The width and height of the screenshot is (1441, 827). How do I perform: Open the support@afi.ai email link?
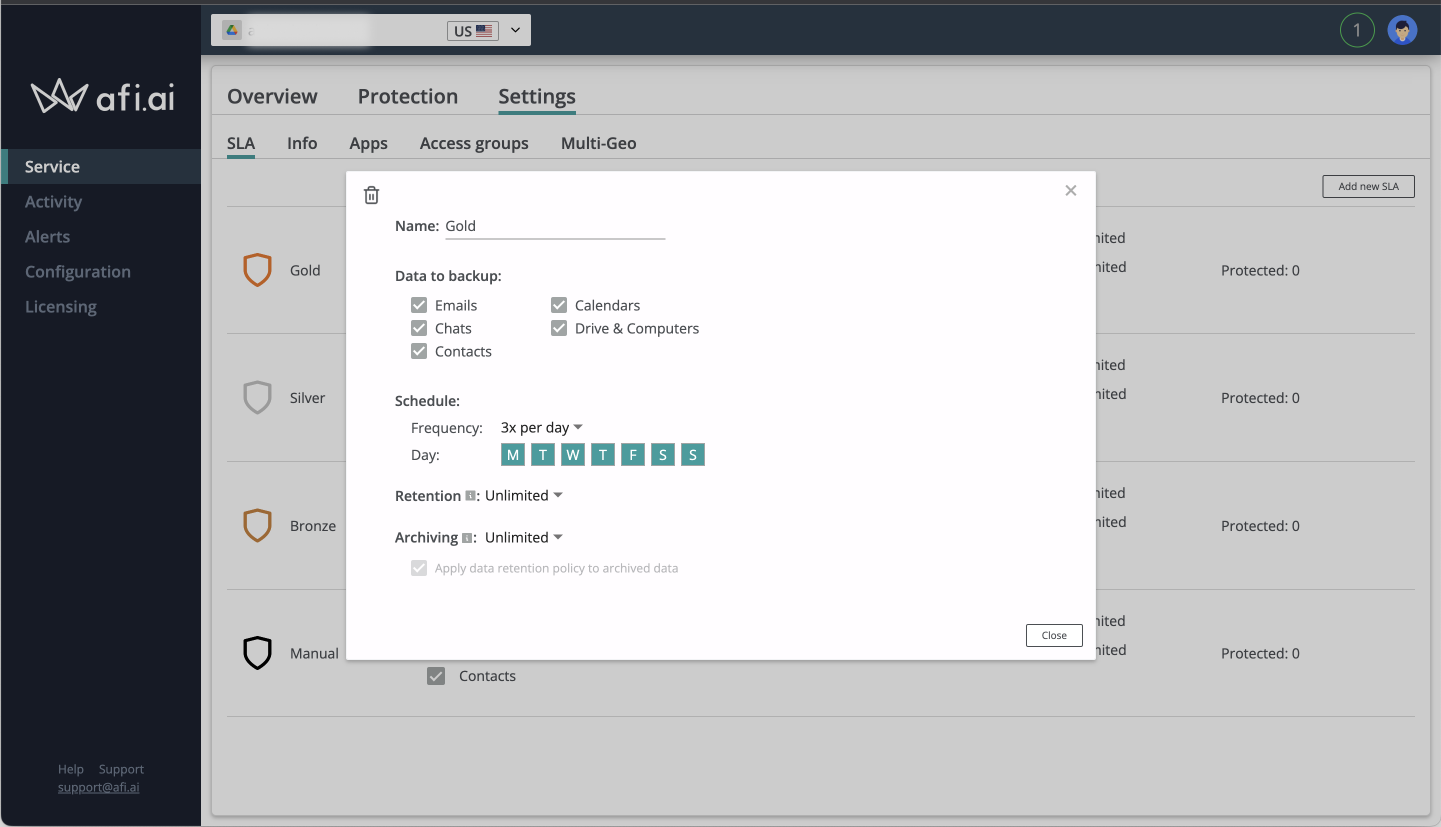pos(98,786)
